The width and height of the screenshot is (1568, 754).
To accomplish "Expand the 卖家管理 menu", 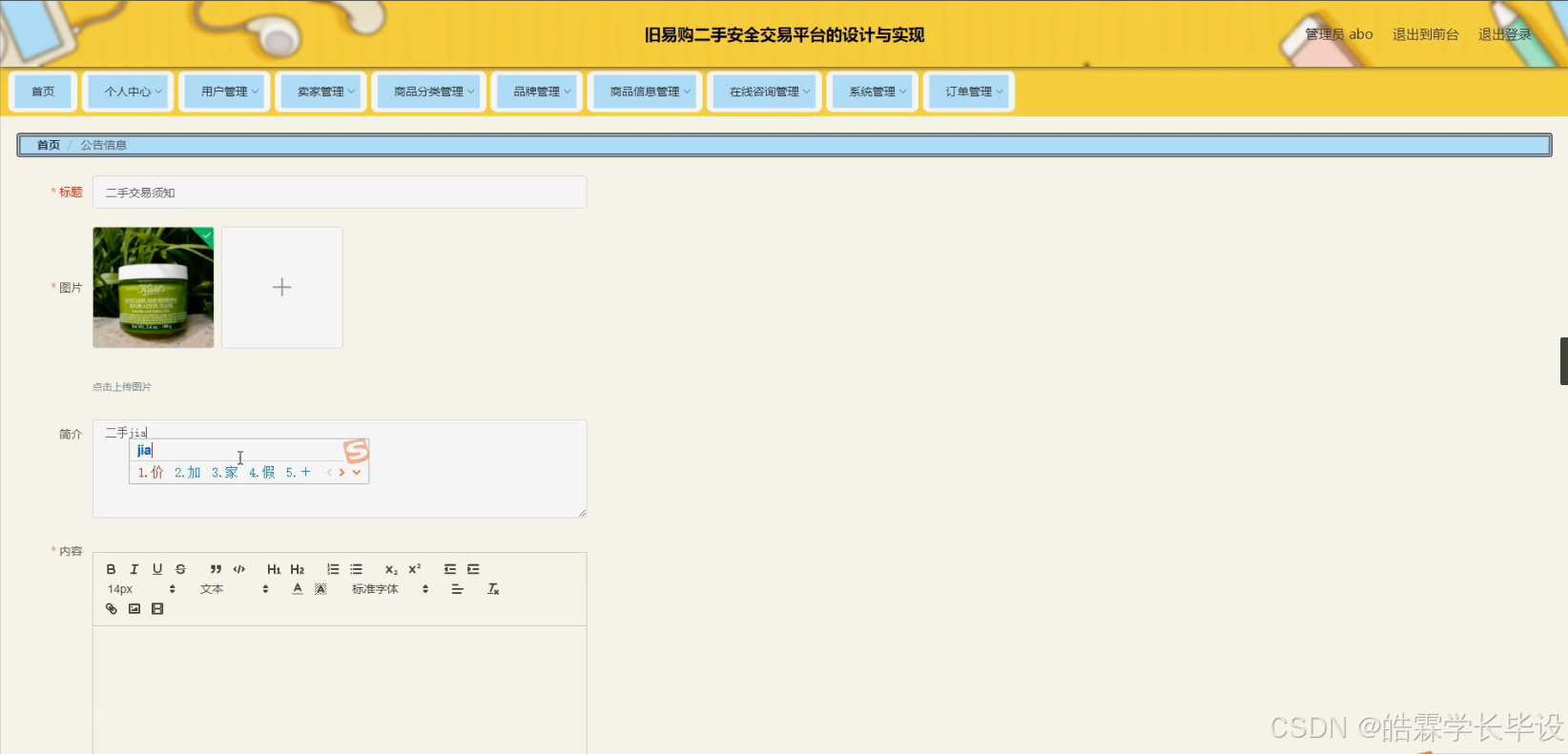I will click(320, 92).
